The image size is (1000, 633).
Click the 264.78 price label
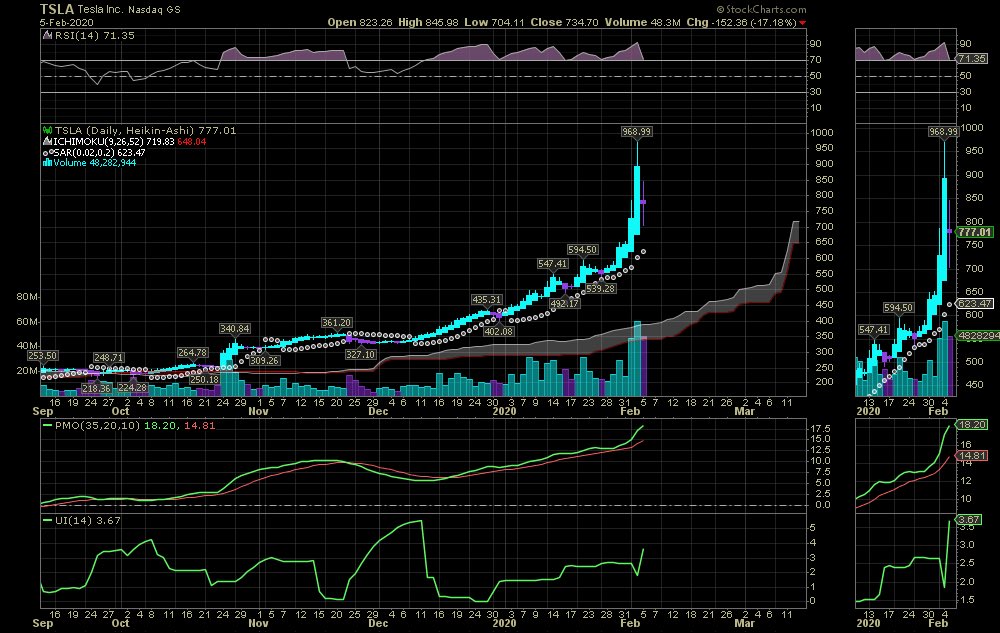[x=192, y=353]
